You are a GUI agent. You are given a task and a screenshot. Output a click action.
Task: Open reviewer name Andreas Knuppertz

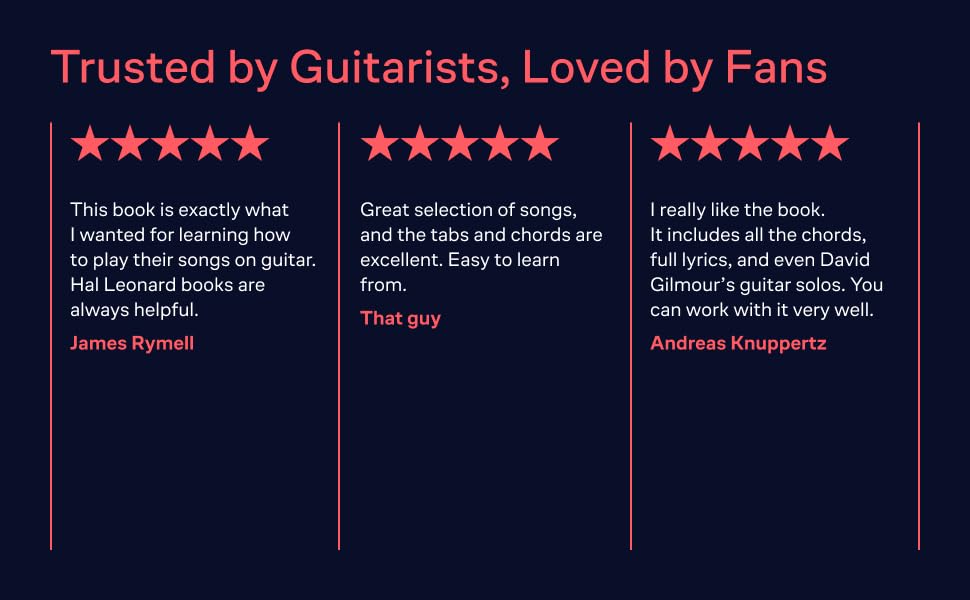coord(738,343)
